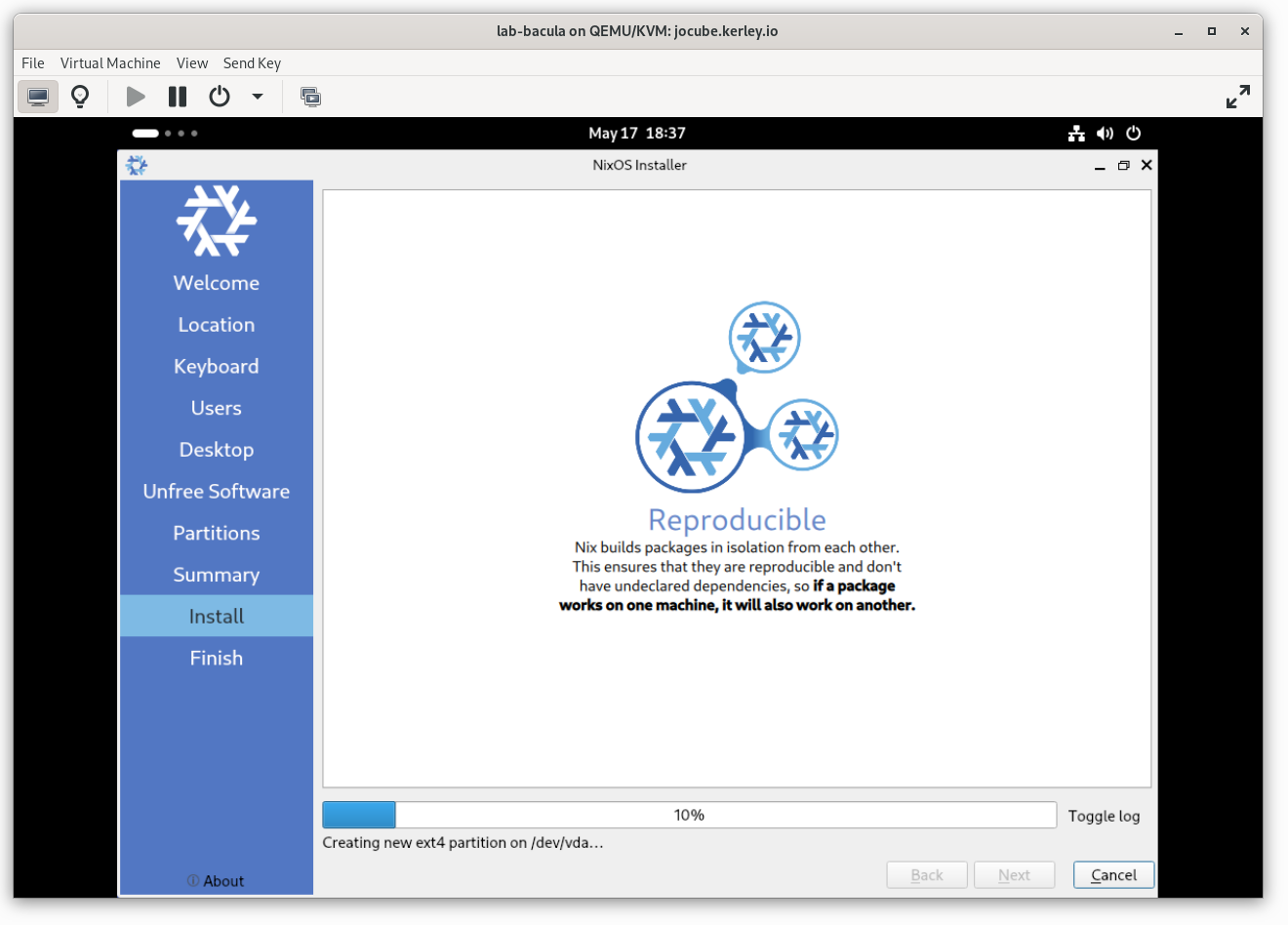Viewport: 1288px width, 925px height.
Task: Click the Next button
Action: pyautogui.click(x=1014, y=875)
